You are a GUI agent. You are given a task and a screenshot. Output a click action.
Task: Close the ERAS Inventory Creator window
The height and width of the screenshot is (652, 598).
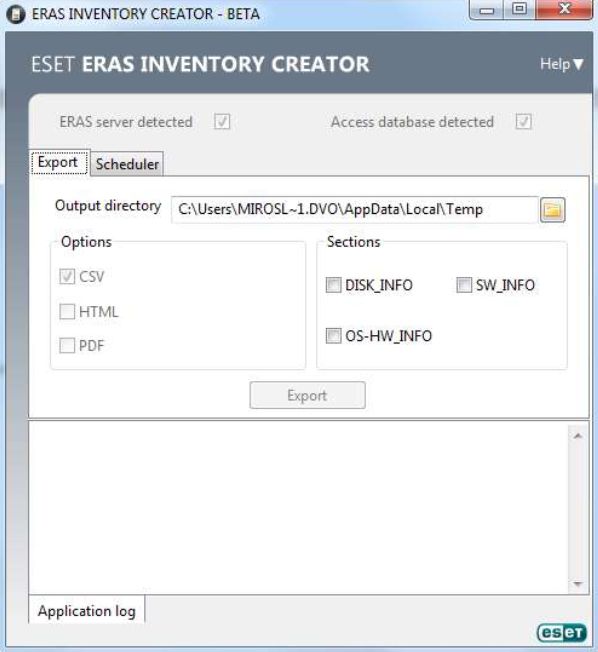click(x=564, y=9)
